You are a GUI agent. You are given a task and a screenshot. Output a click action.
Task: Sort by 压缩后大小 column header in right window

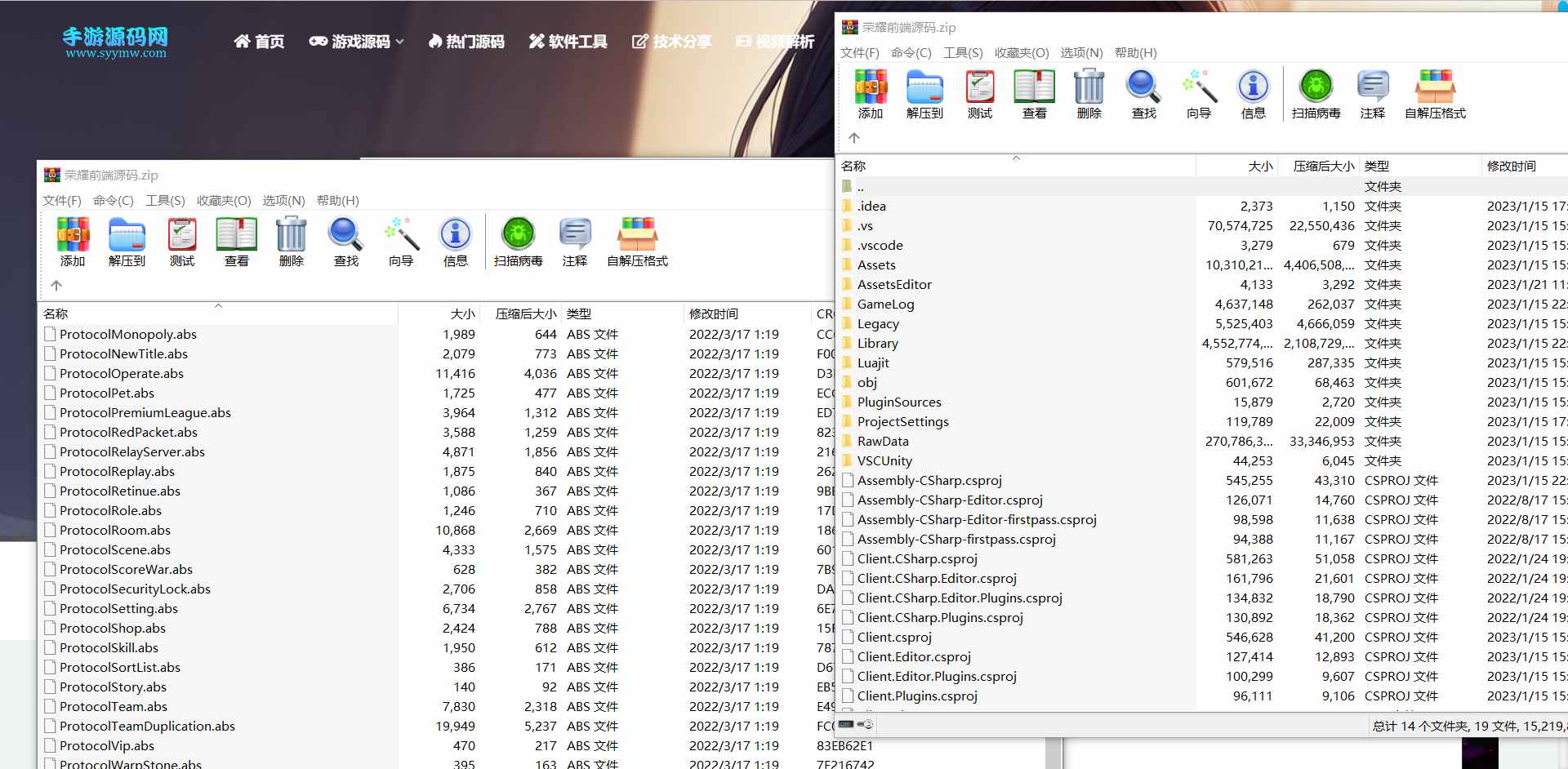pos(1323,166)
